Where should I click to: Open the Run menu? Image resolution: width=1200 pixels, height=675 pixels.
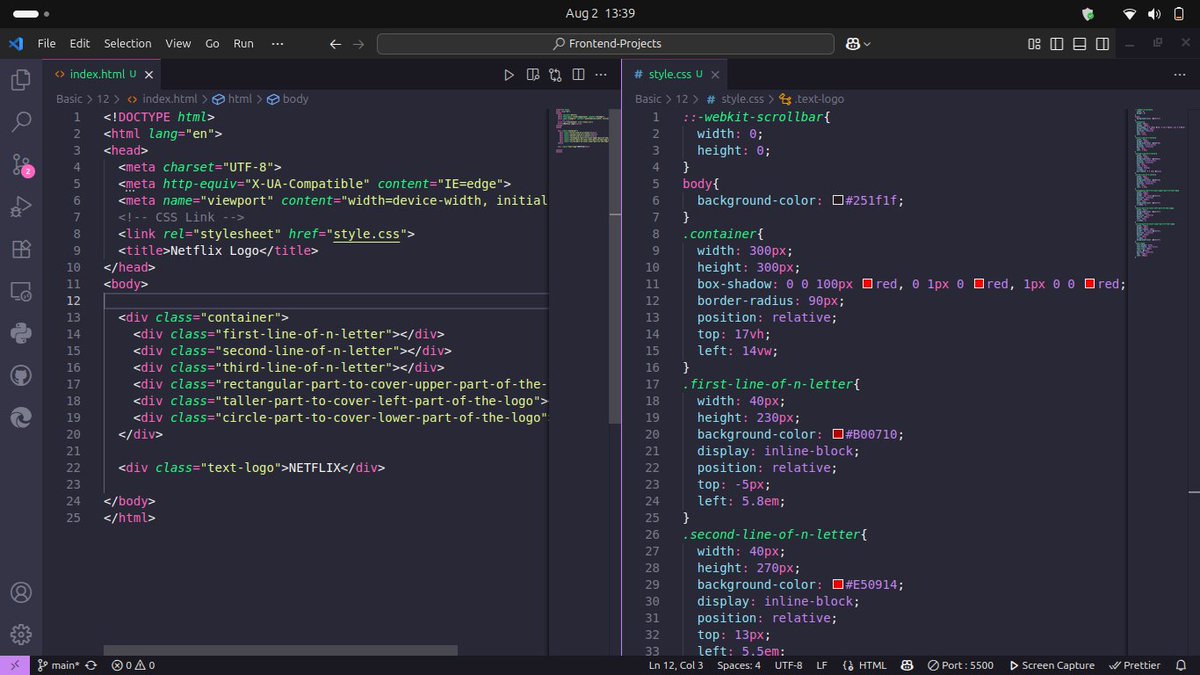(243, 44)
